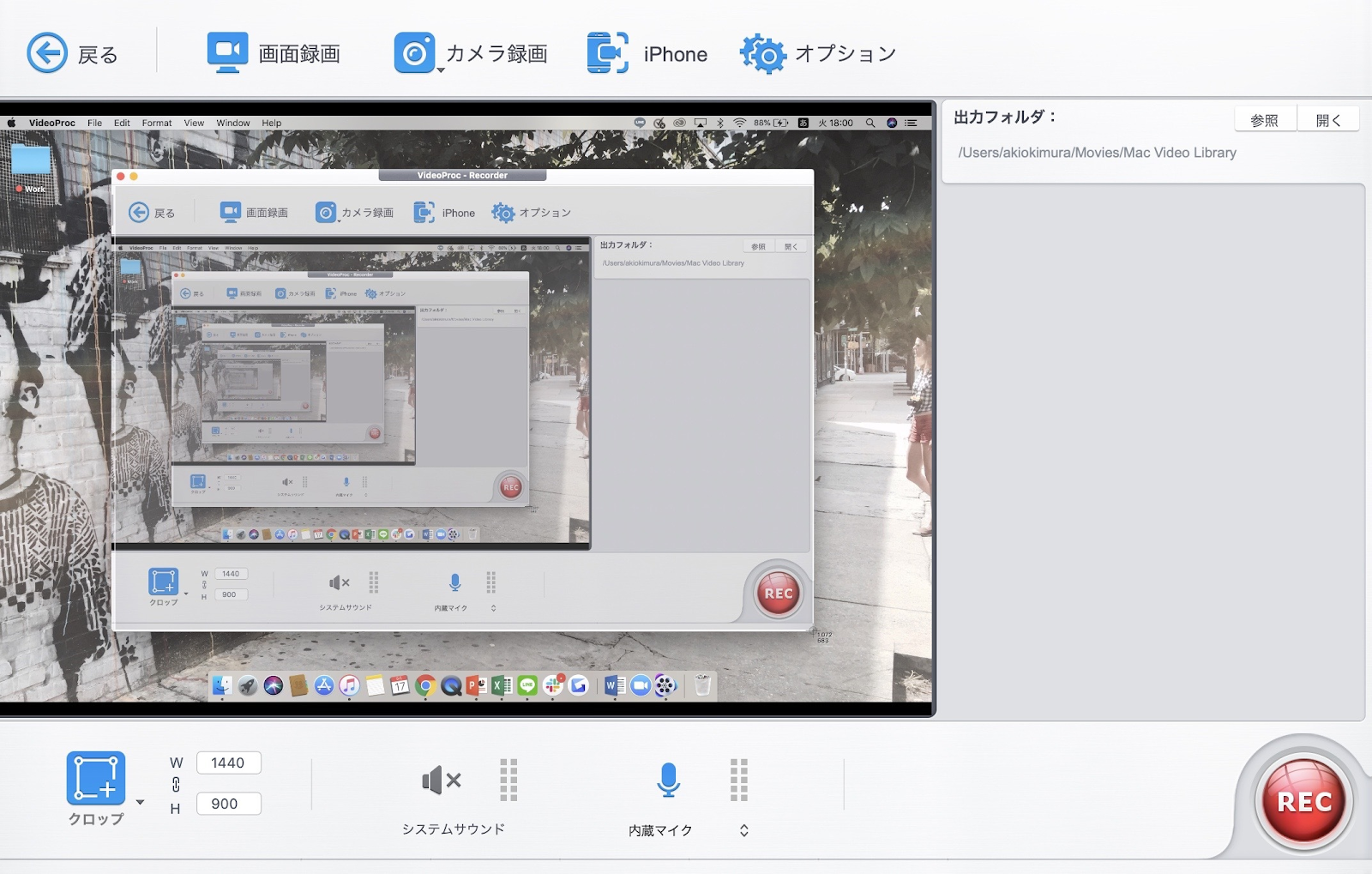Open PowerPoint from the previewed Dock
This screenshot has width=1372, height=874.
point(476,685)
